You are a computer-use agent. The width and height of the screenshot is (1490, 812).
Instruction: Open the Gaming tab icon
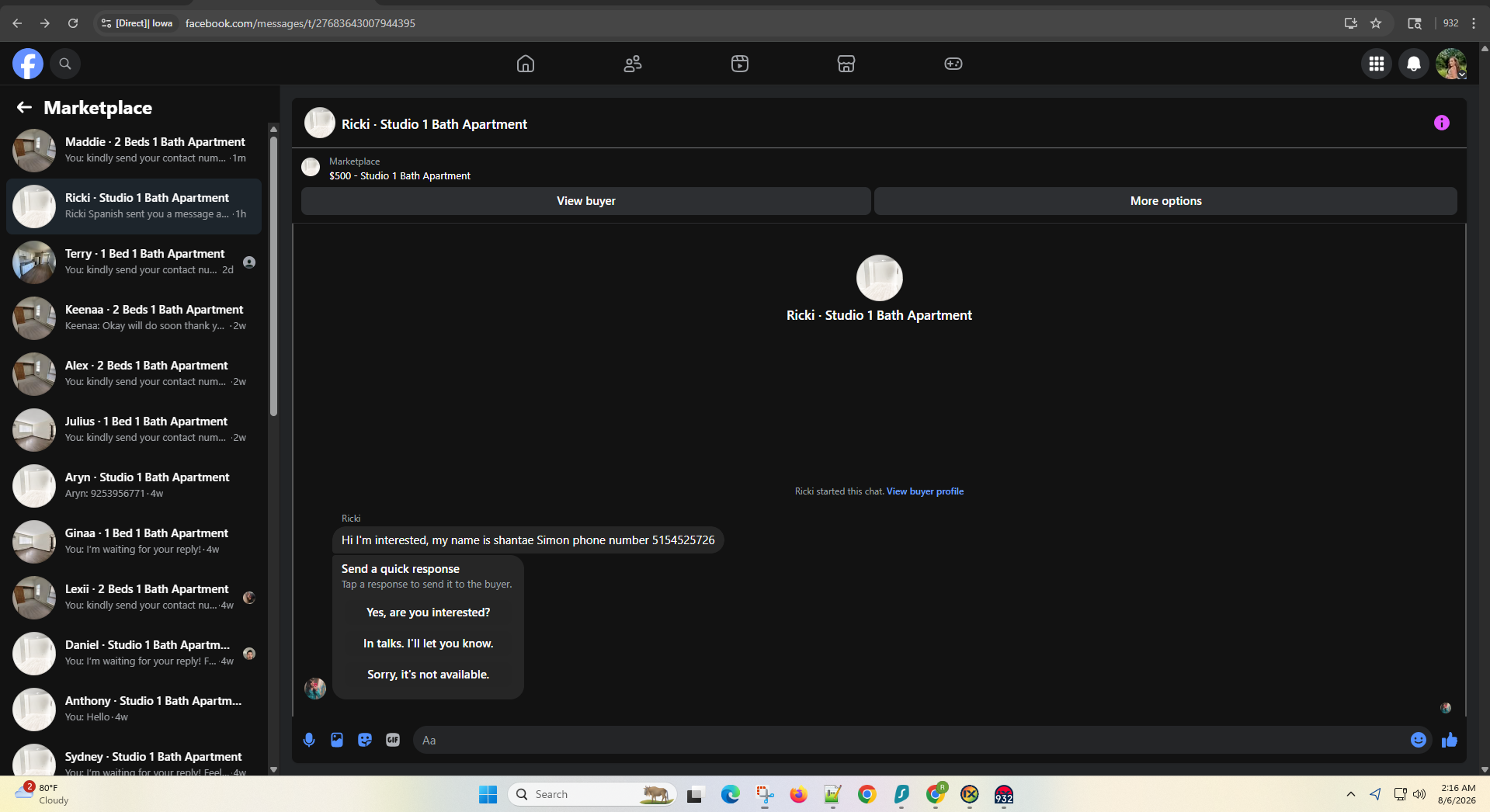click(953, 64)
